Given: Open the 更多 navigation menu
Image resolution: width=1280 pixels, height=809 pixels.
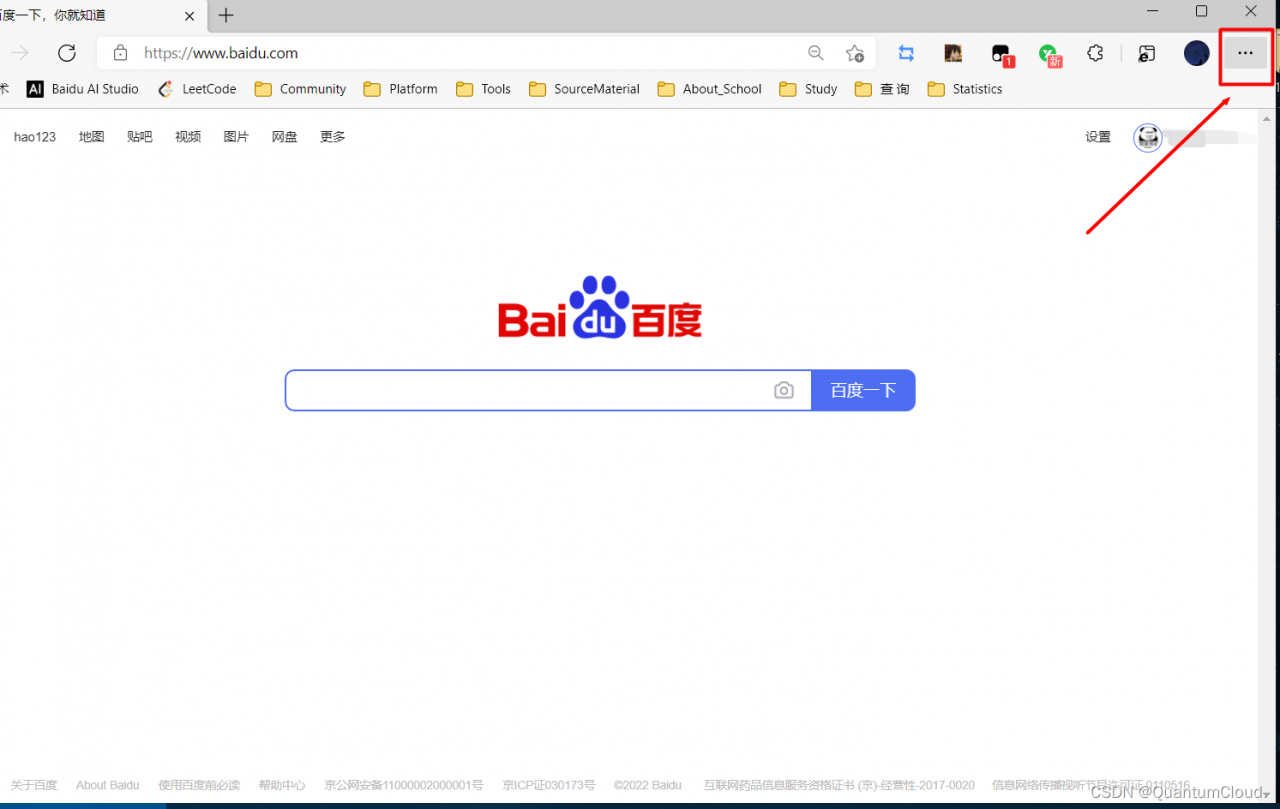Looking at the screenshot, I should pyautogui.click(x=333, y=137).
